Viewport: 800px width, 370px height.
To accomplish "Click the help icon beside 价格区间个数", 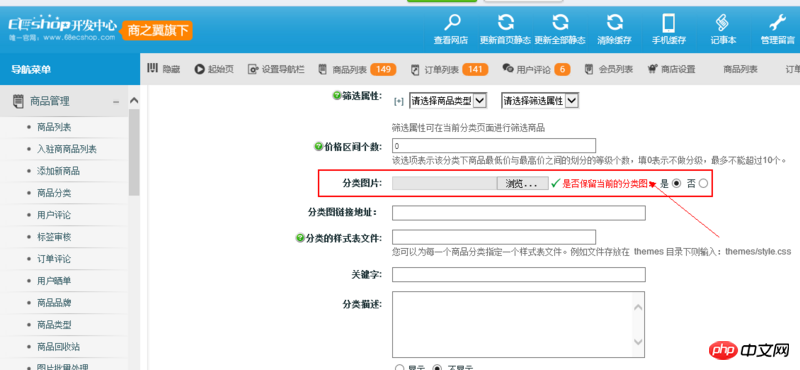I will click(319, 147).
